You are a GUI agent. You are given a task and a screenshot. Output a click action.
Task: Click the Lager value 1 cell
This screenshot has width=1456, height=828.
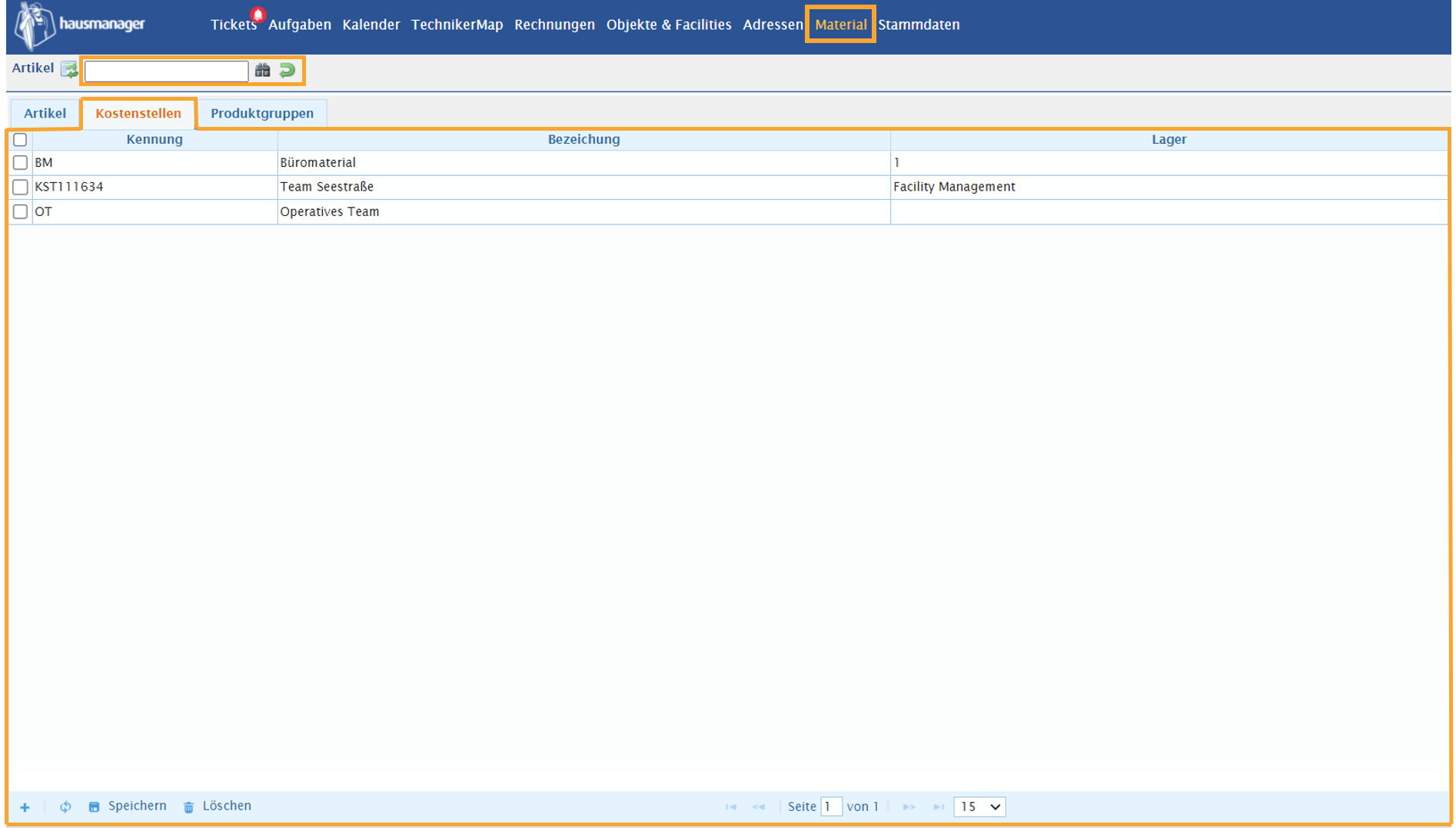point(1168,162)
